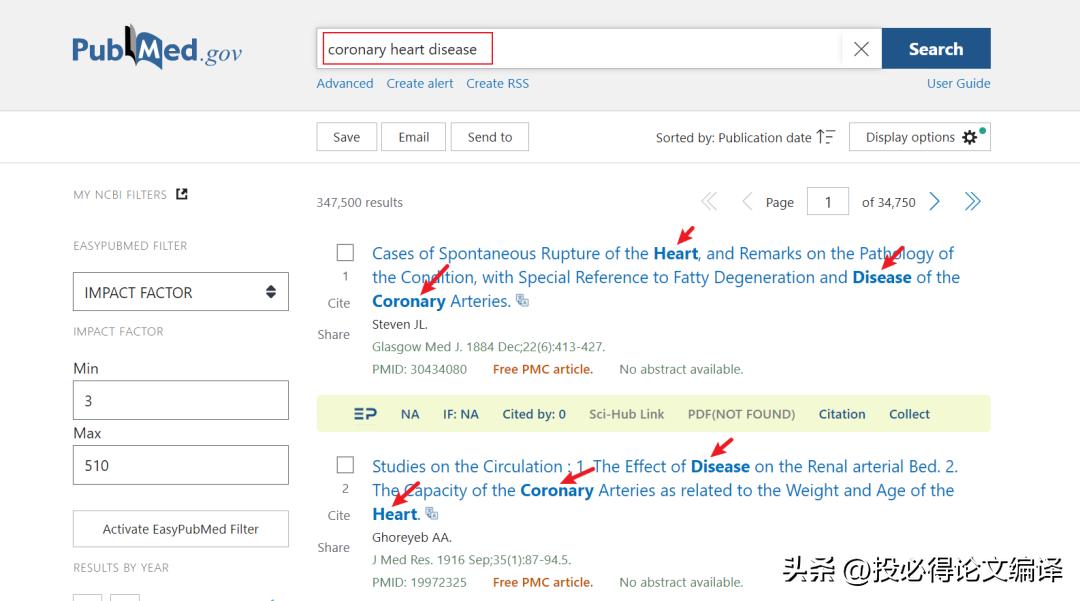
Task: Go to the next results page arrow
Action: [x=935, y=202]
